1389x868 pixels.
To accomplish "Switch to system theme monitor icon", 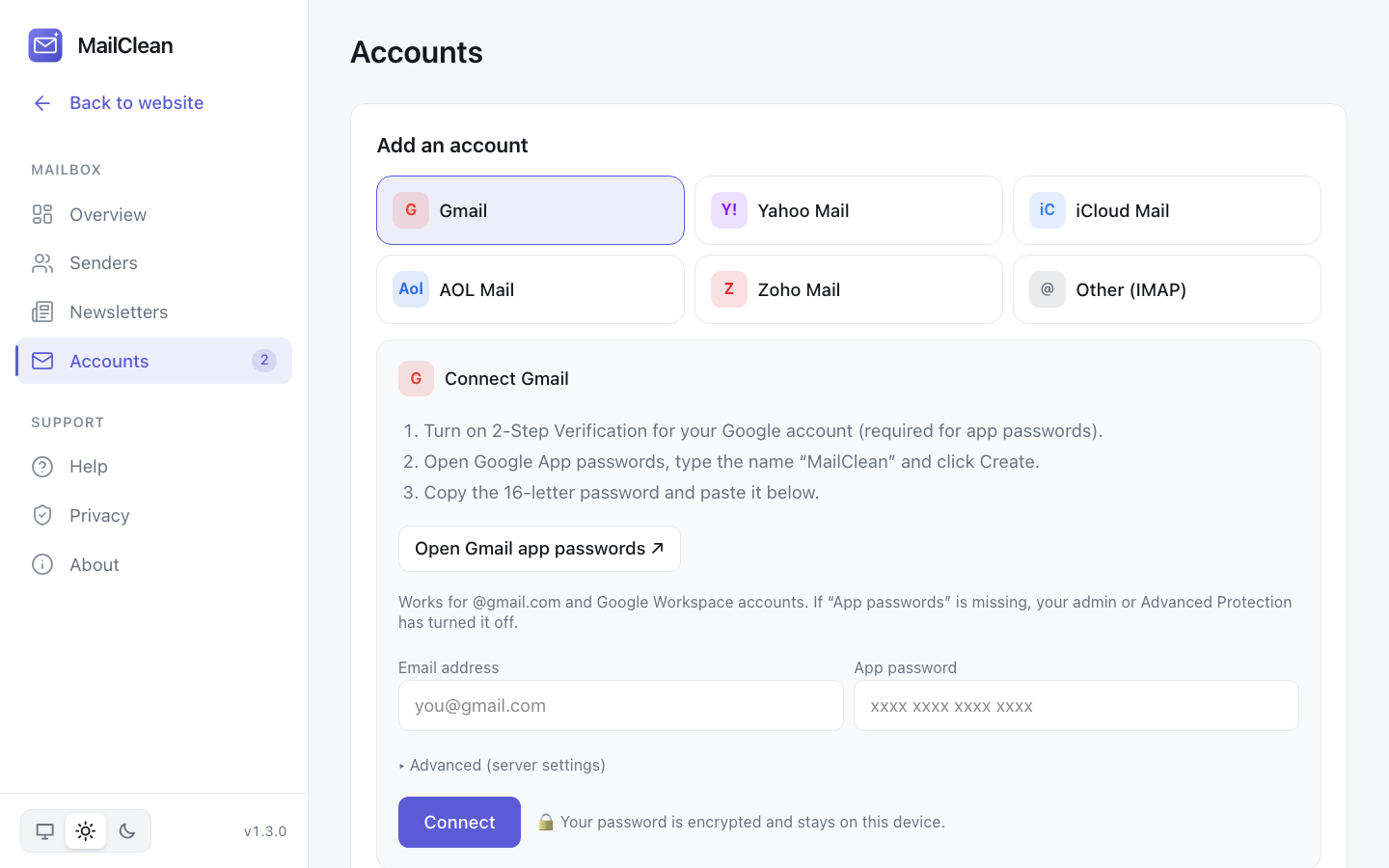I will pyautogui.click(x=44, y=831).
